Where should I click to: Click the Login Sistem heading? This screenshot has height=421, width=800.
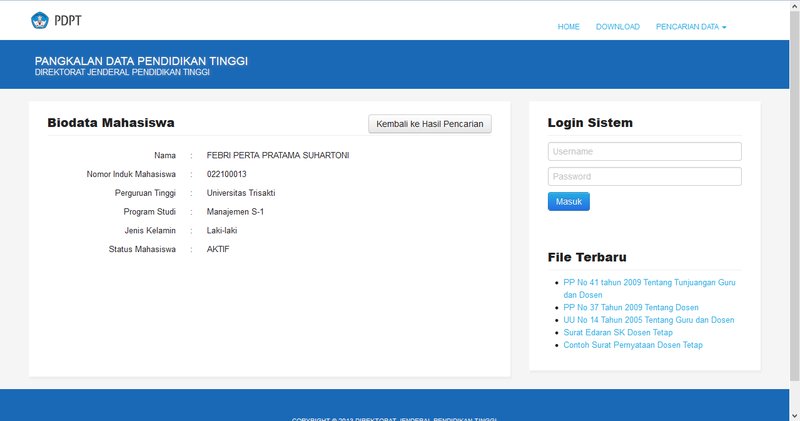tap(590, 122)
